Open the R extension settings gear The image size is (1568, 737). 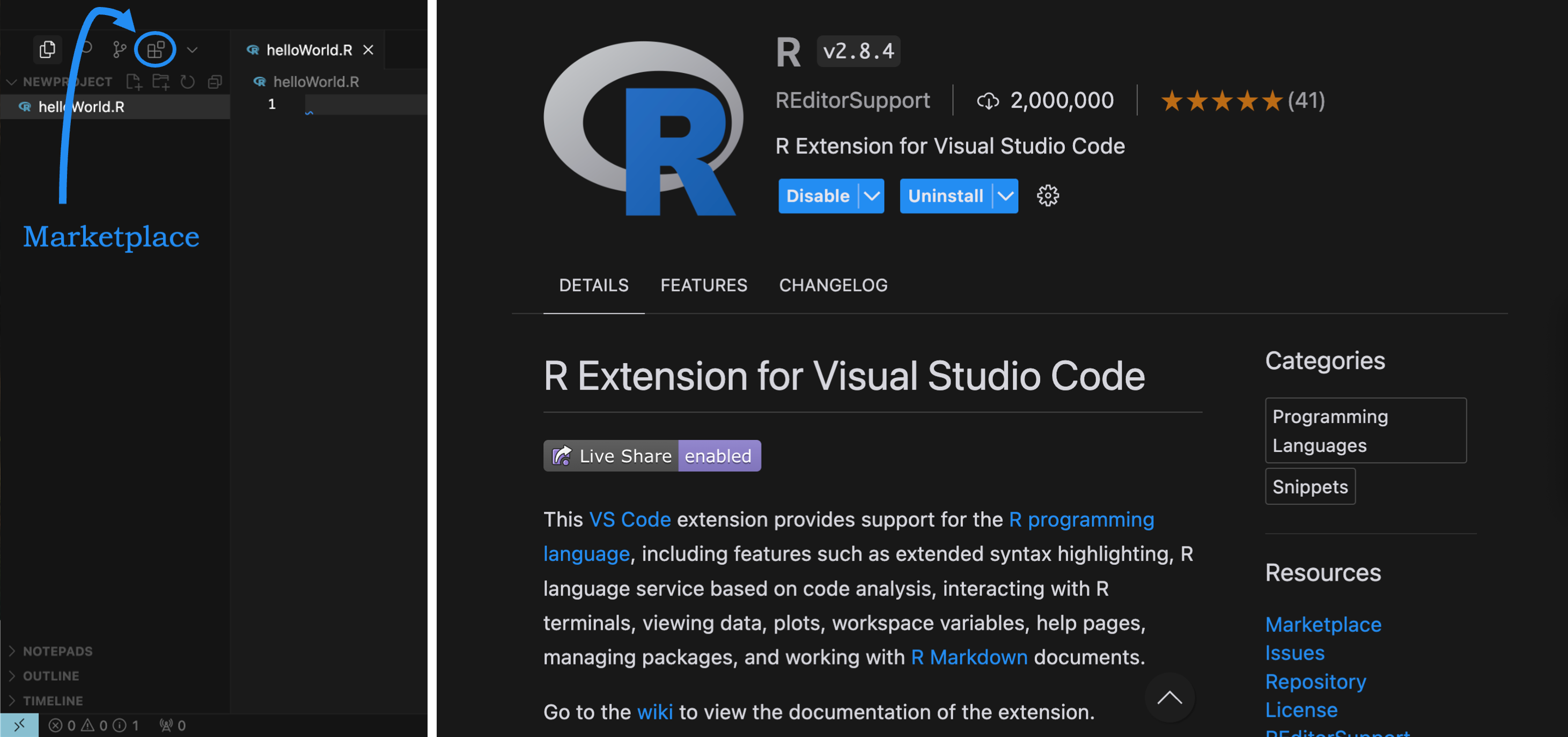click(1048, 195)
